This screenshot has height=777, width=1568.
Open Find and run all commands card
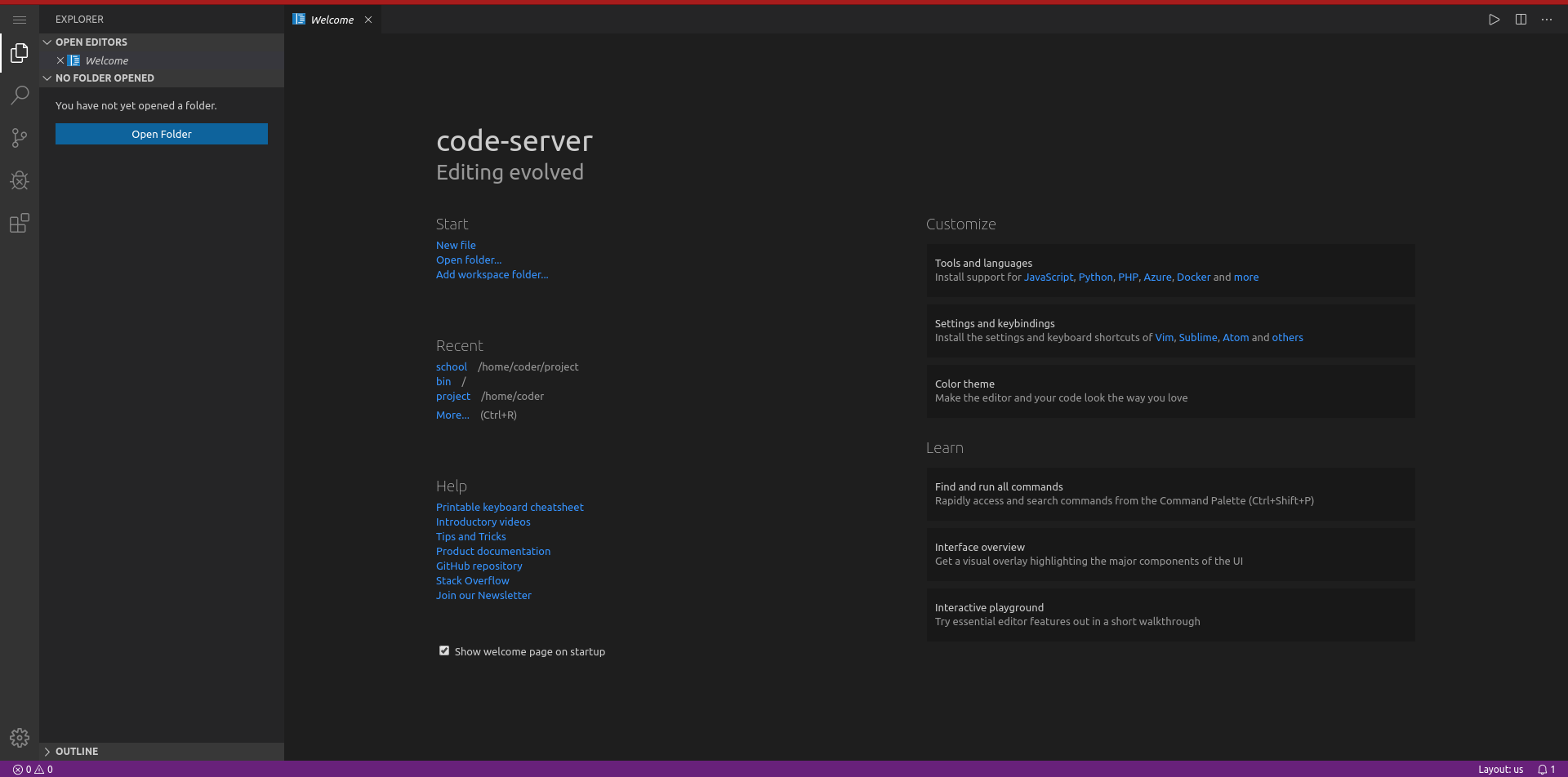[1170, 494]
